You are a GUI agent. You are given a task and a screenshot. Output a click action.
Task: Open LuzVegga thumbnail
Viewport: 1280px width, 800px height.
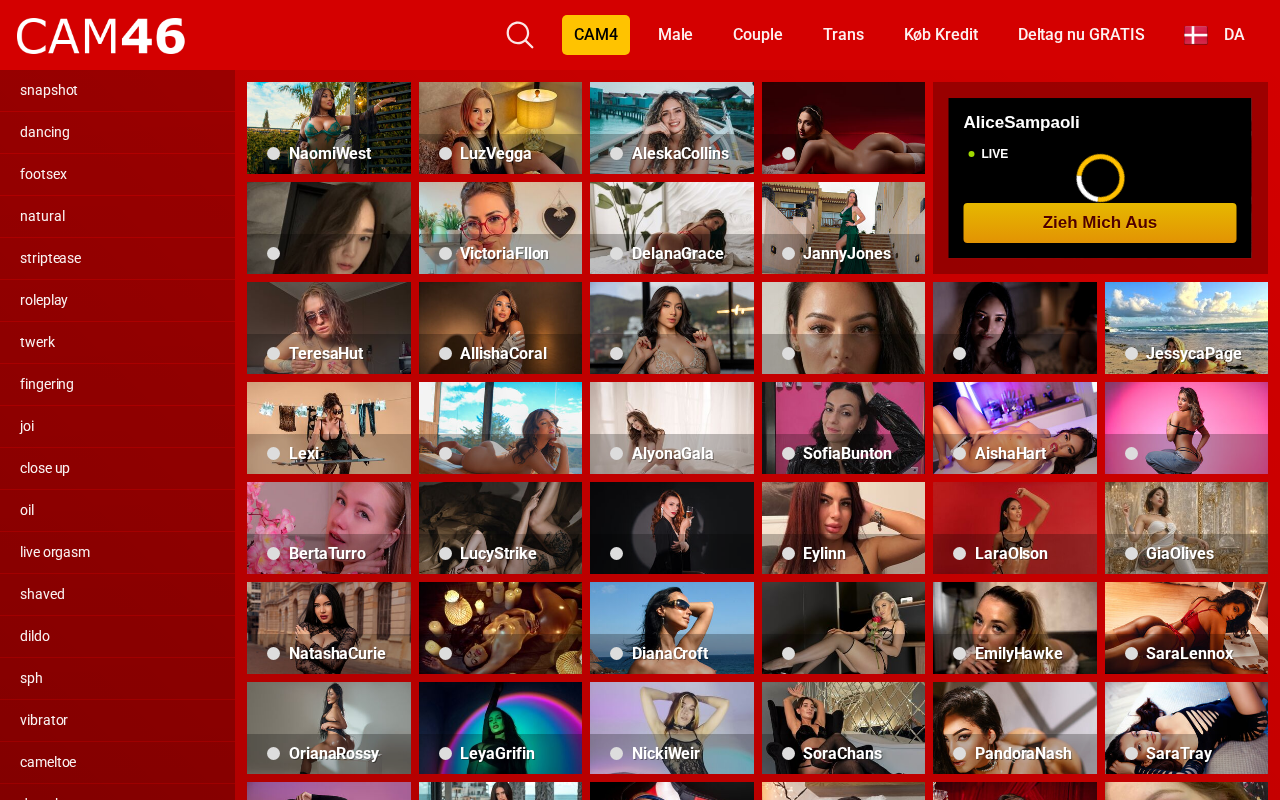tap(500, 128)
